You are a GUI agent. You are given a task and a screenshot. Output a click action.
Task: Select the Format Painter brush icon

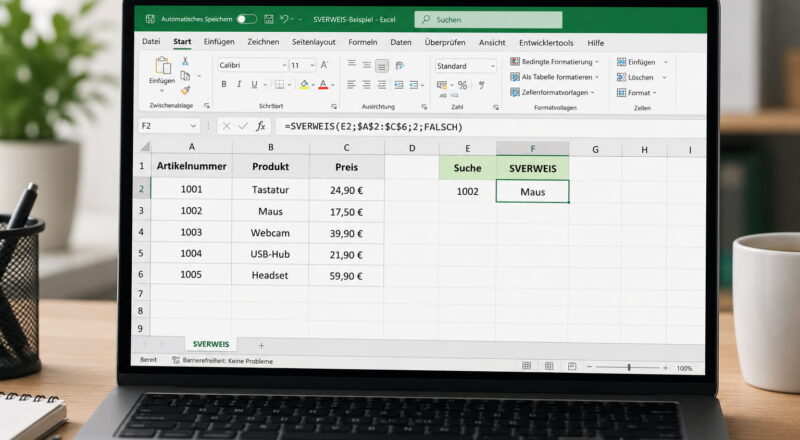(185, 90)
